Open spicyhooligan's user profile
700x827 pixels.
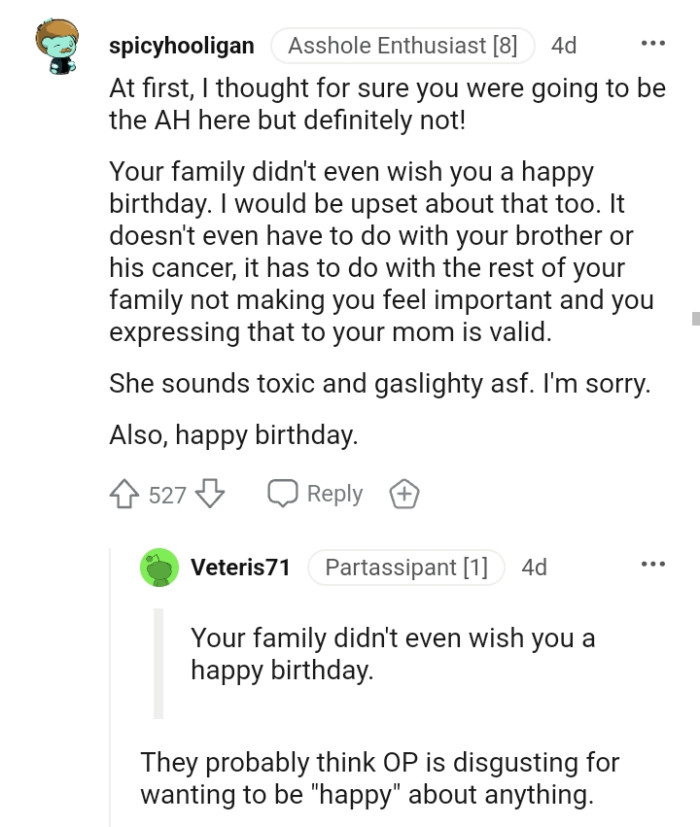[183, 45]
